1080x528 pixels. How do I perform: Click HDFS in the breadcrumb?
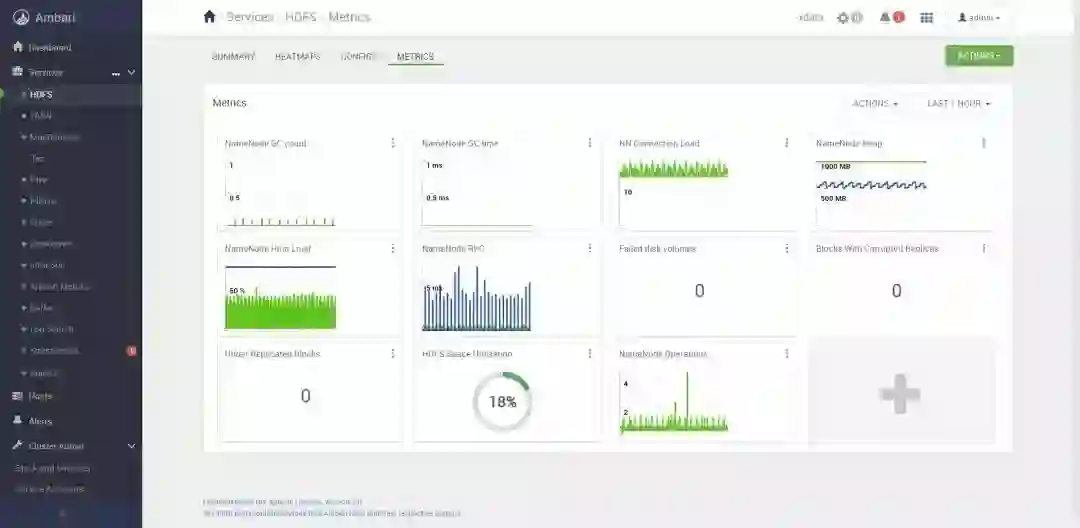pyautogui.click(x=301, y=17)
